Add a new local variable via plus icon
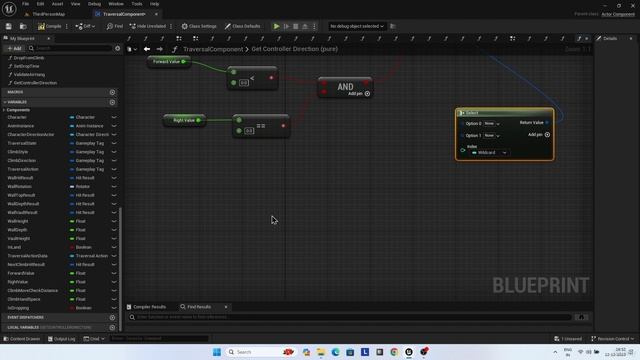640x360 pixels. pos(112,327)
